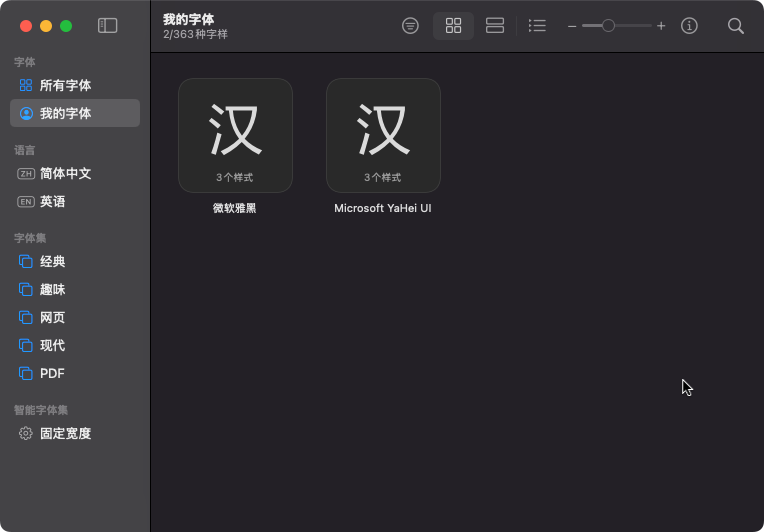
Task: Click the collection icon beside 趣味
Action: [26, 290]
